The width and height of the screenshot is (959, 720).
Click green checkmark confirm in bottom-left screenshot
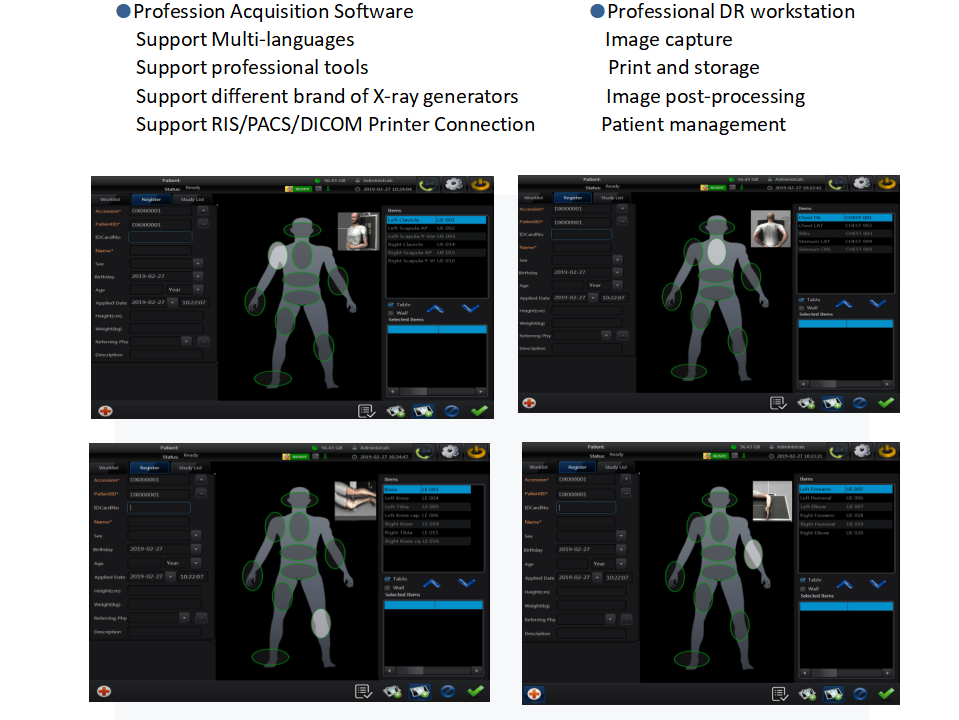475,691
